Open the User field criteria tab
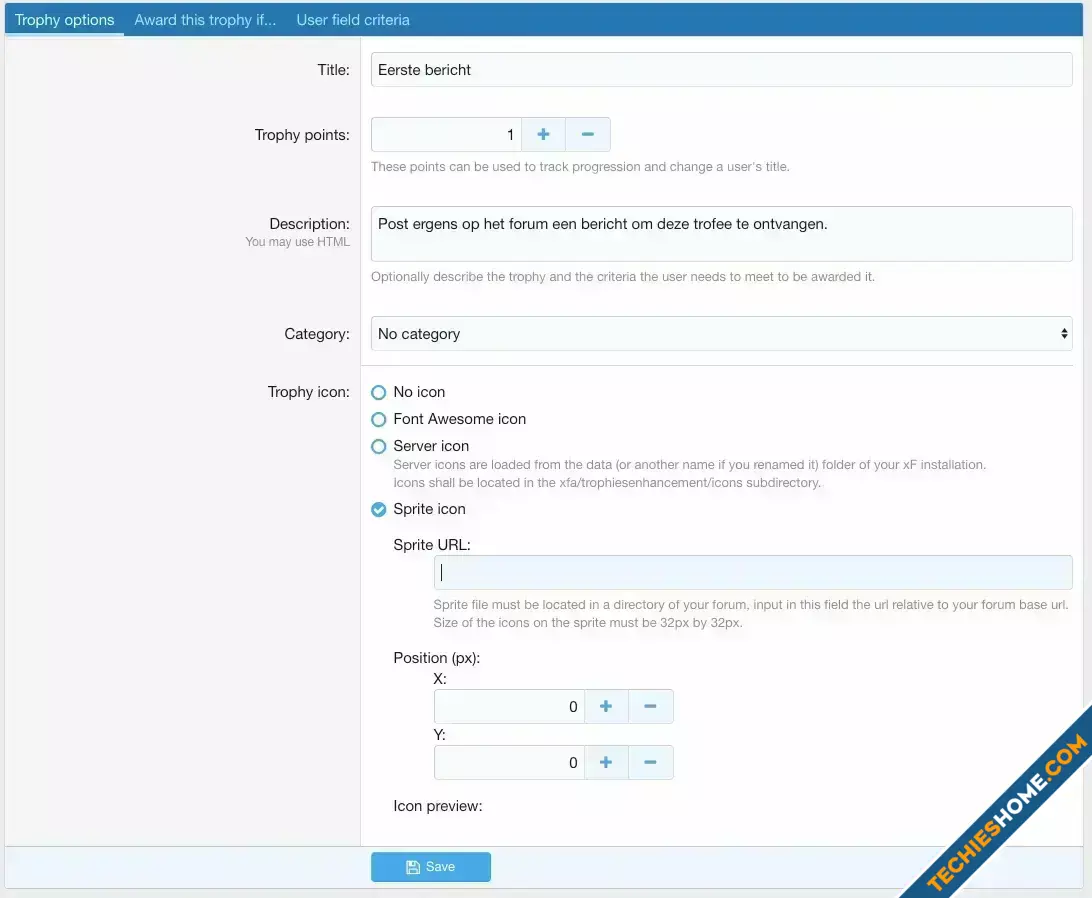The image size is (1092, 898). pos(353,20)
